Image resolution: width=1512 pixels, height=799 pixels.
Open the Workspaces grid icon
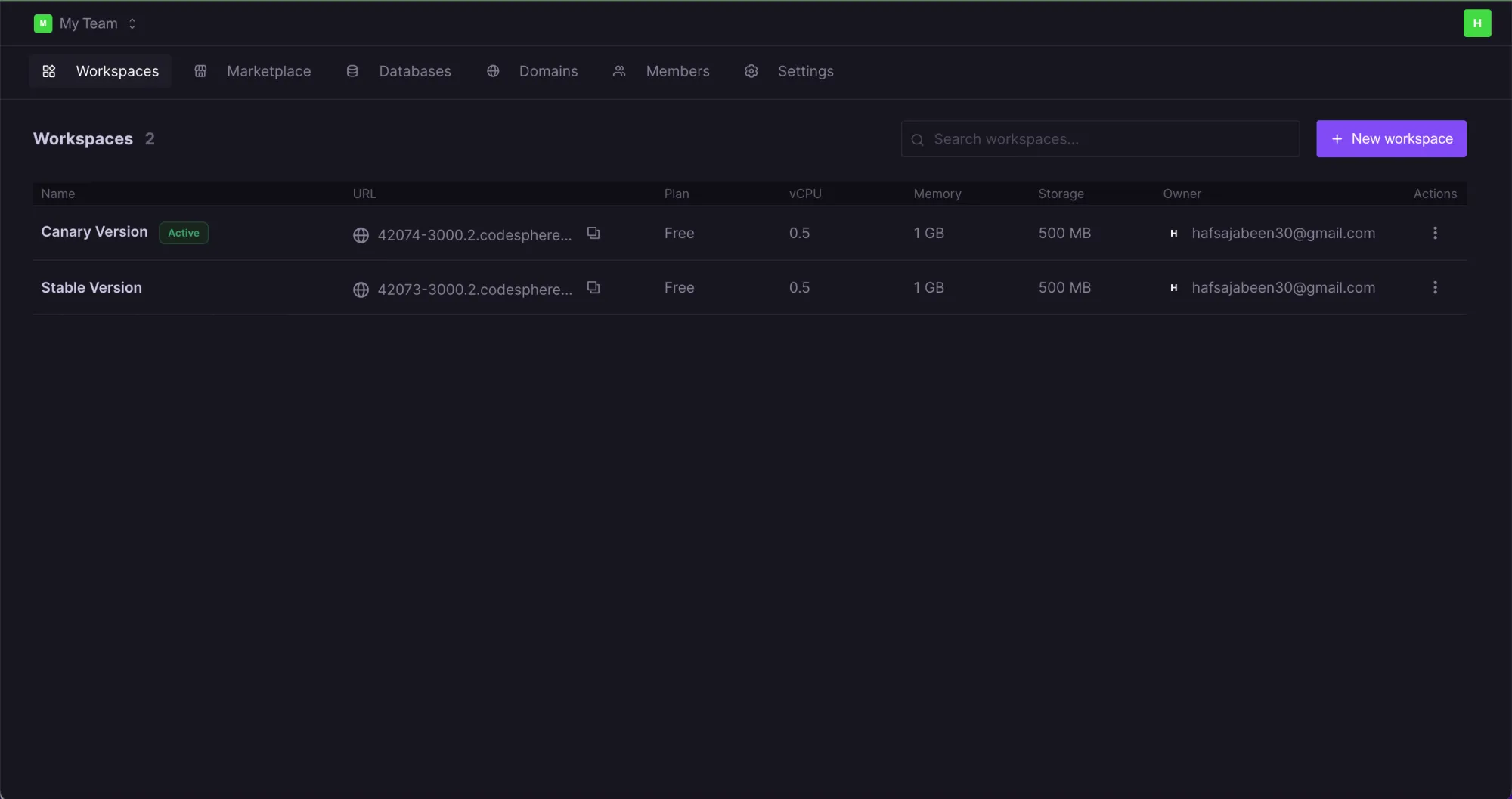(48, 71)
